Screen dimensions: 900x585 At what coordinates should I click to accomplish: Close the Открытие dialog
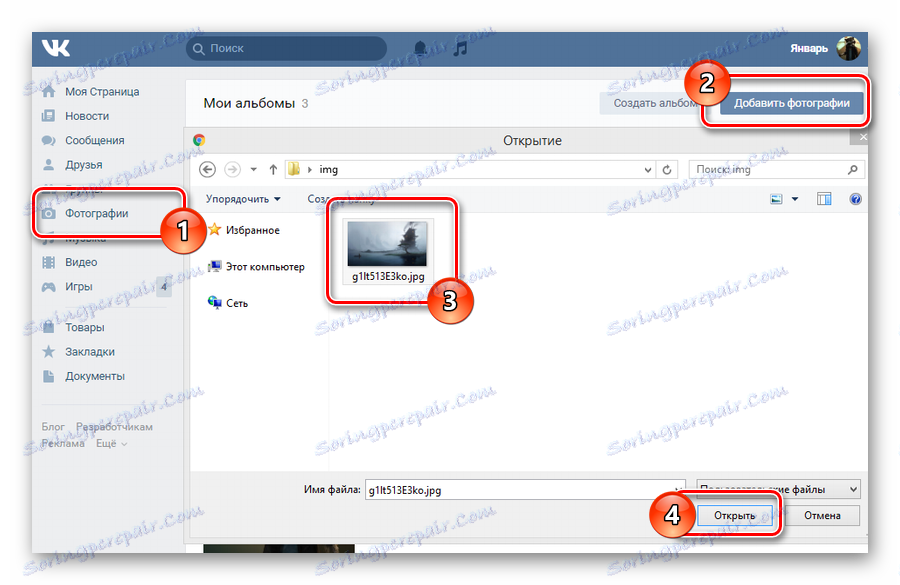(861, 137)
